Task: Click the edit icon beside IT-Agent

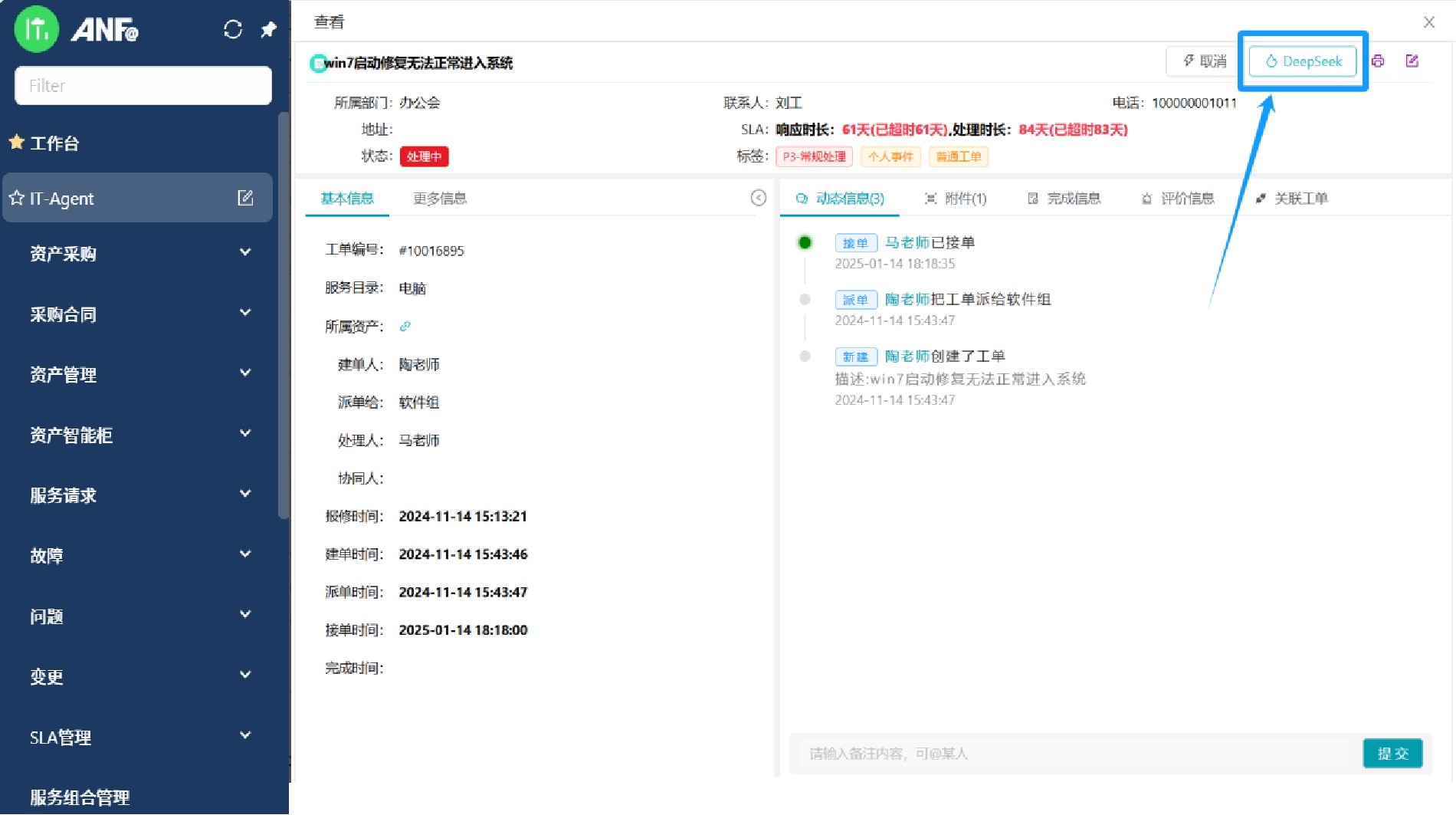Action: pyautogui.click(x=245, y=198)
